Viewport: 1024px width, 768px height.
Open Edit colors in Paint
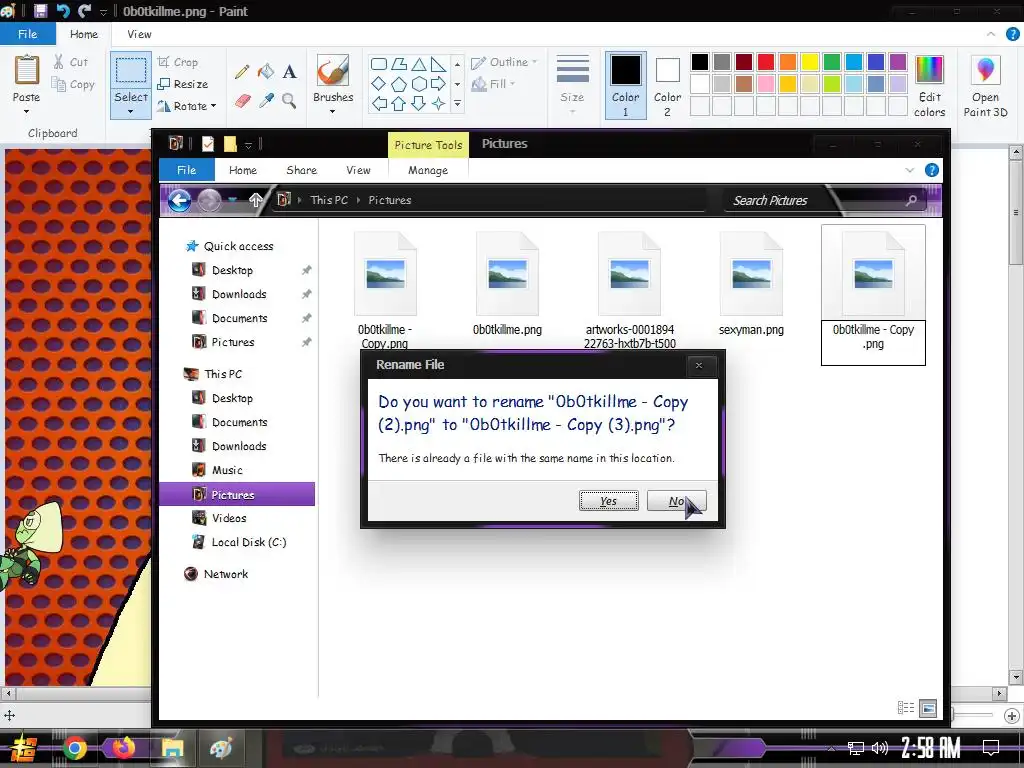[929, 86]
